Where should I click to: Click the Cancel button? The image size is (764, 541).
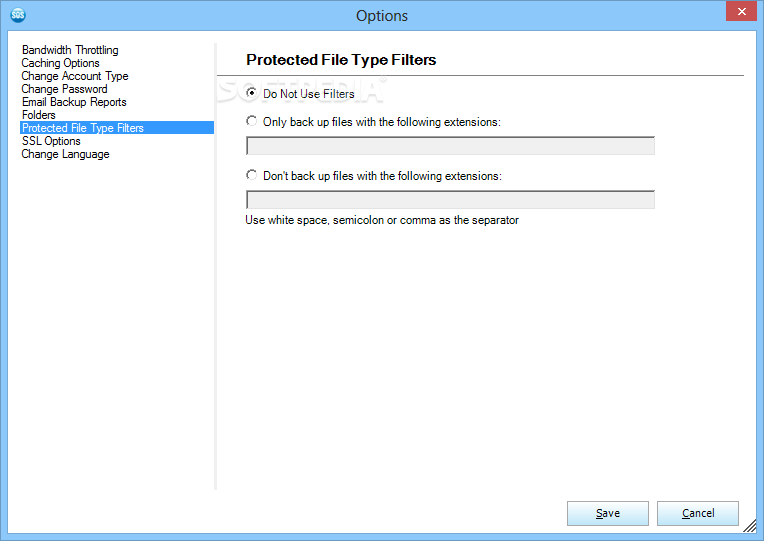(698, 513)
